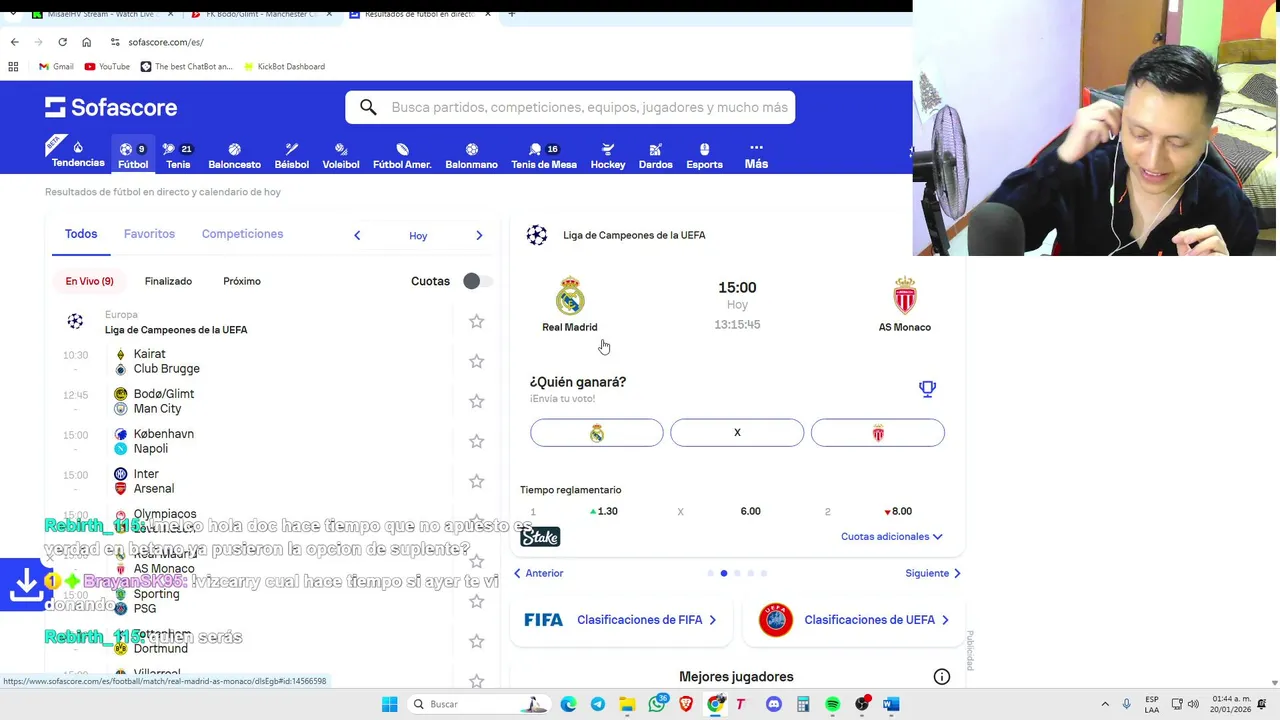
Task: Open the Gmail bookmark
Action: click(x=56, y=66)
